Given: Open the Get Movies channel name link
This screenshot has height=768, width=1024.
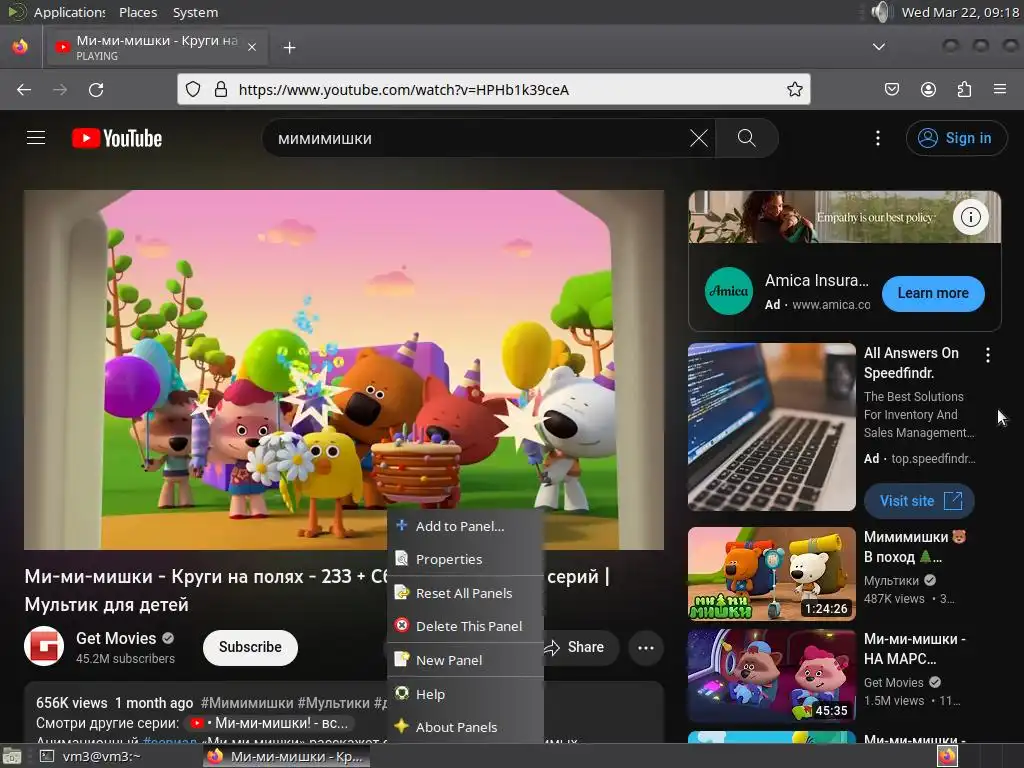Looking at the screenshot, I should 116,638.
